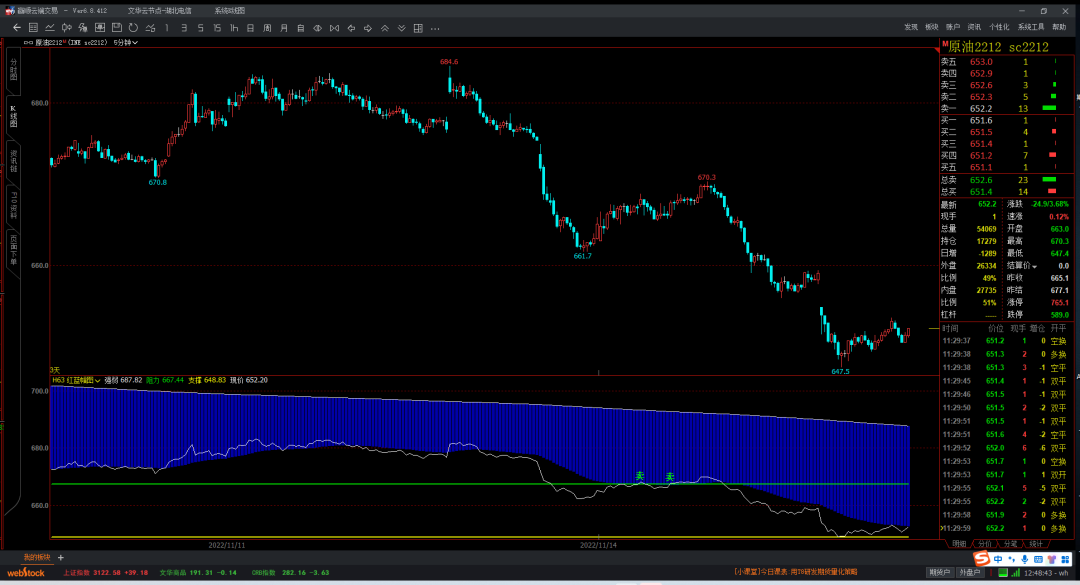1080x585 pixels.
Task: Open the 系统工具 menu
Action: pos(1030,28)
